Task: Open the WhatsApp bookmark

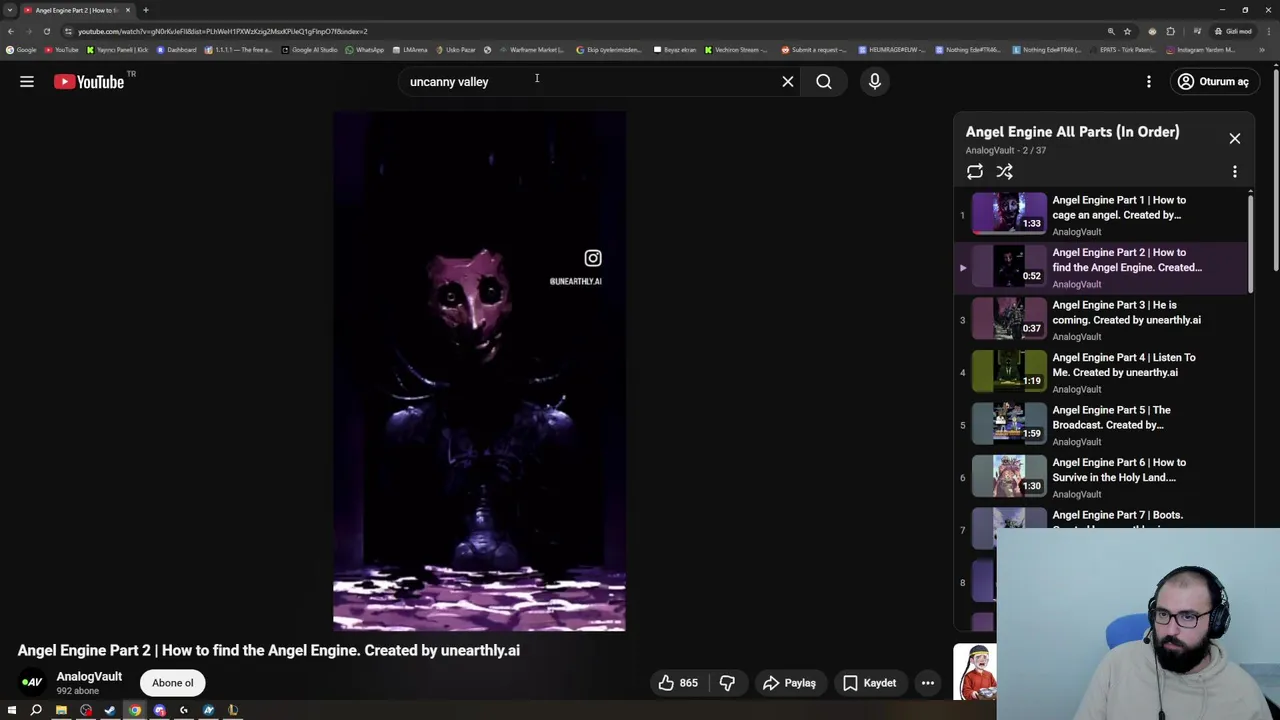Action: 365,50
